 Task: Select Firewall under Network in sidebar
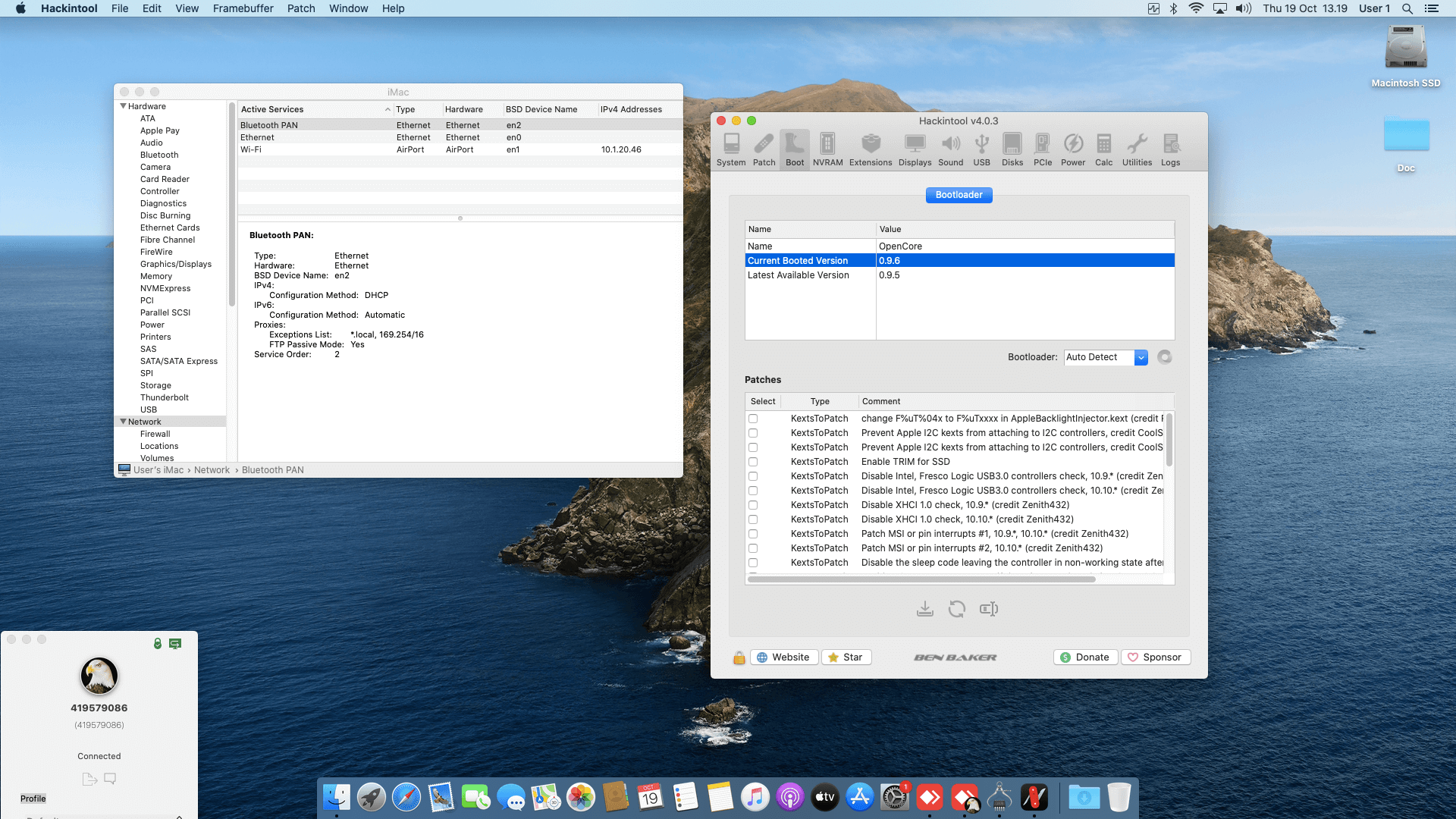pyautogui.click(x=155, y=434)
